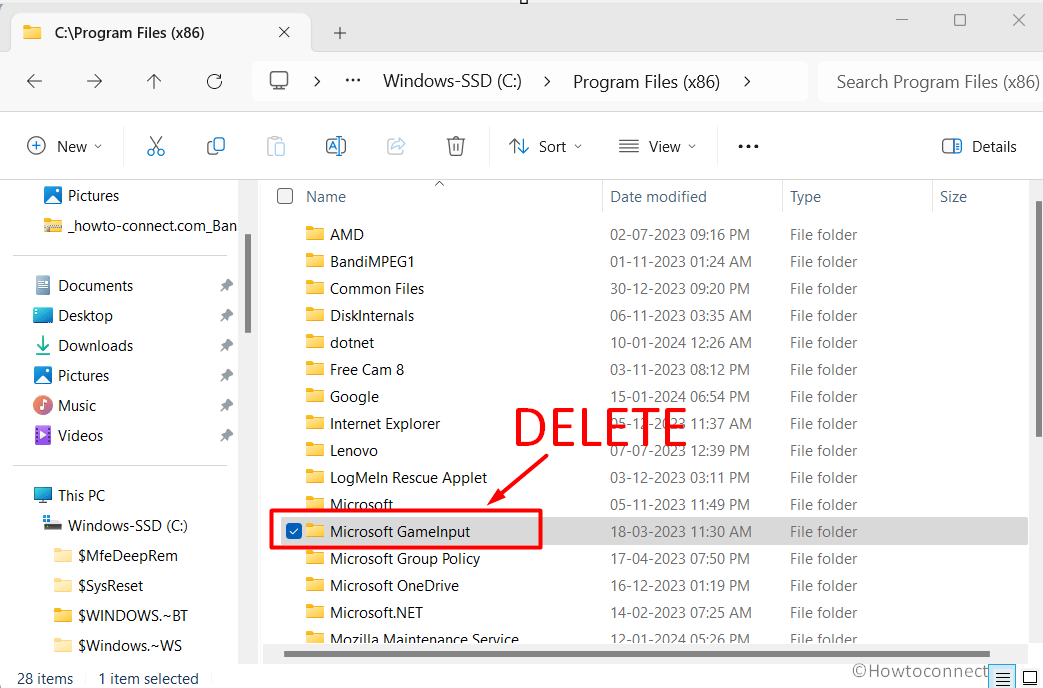
Task: Expand chevron after Windows-SSD (C:) in address bar
Action: [x=547, y=81]
